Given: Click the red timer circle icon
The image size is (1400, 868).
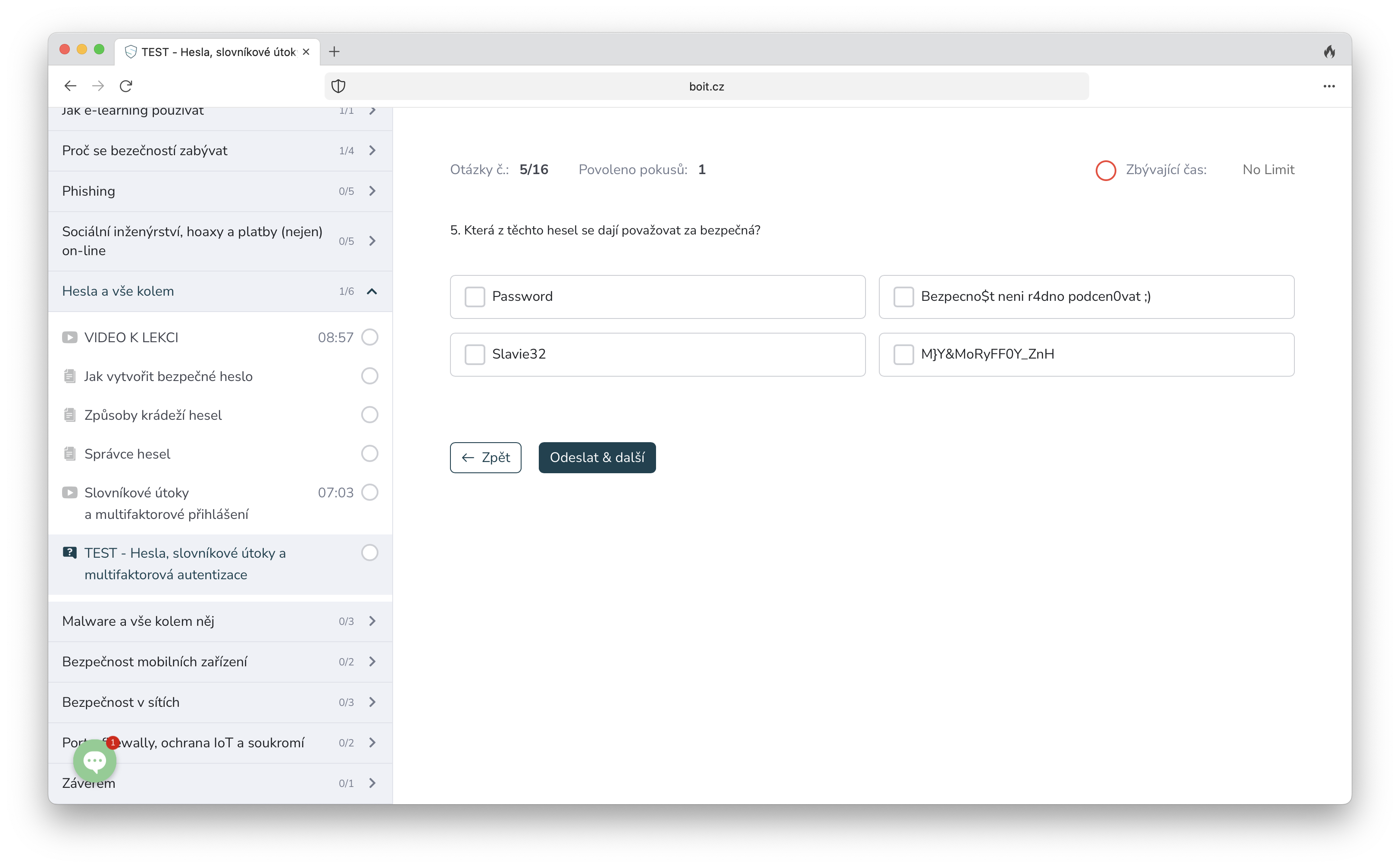Looking at the screenshot, I should (x=1106, y=170).
